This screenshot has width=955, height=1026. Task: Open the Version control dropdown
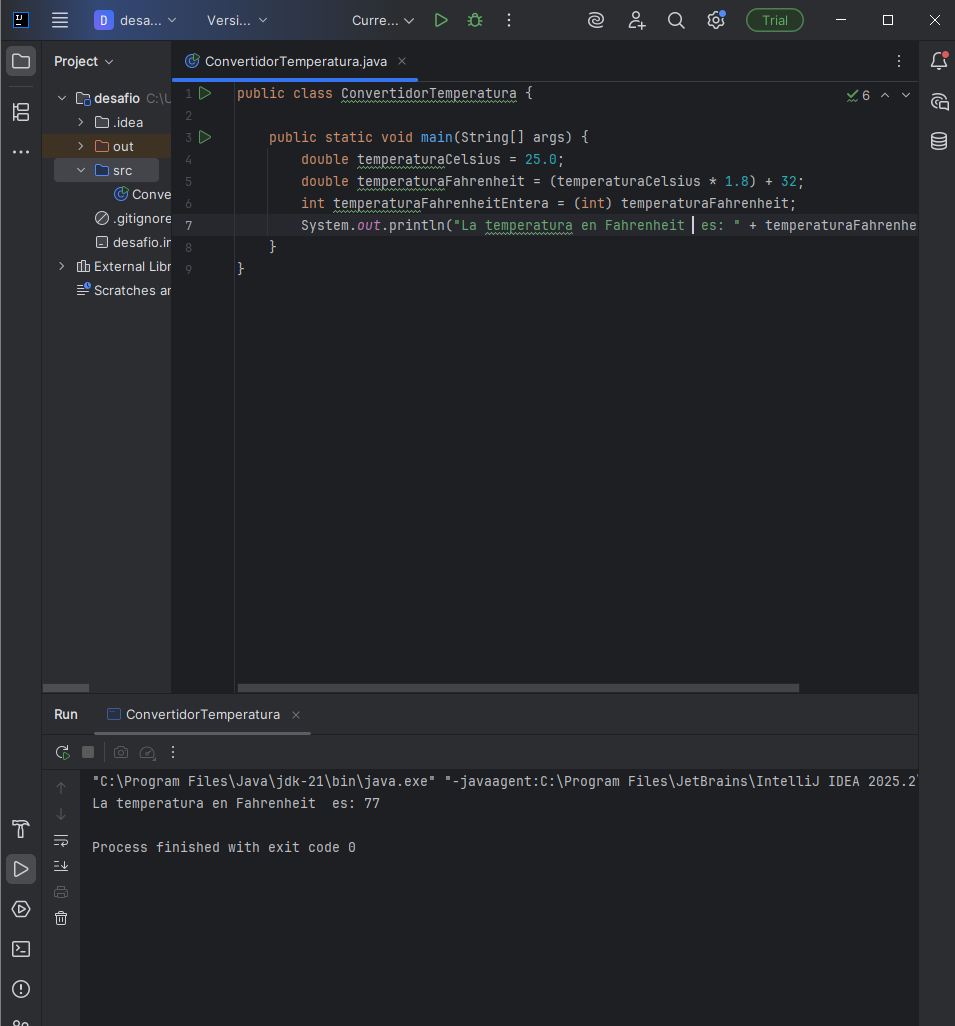pos(237,20)
